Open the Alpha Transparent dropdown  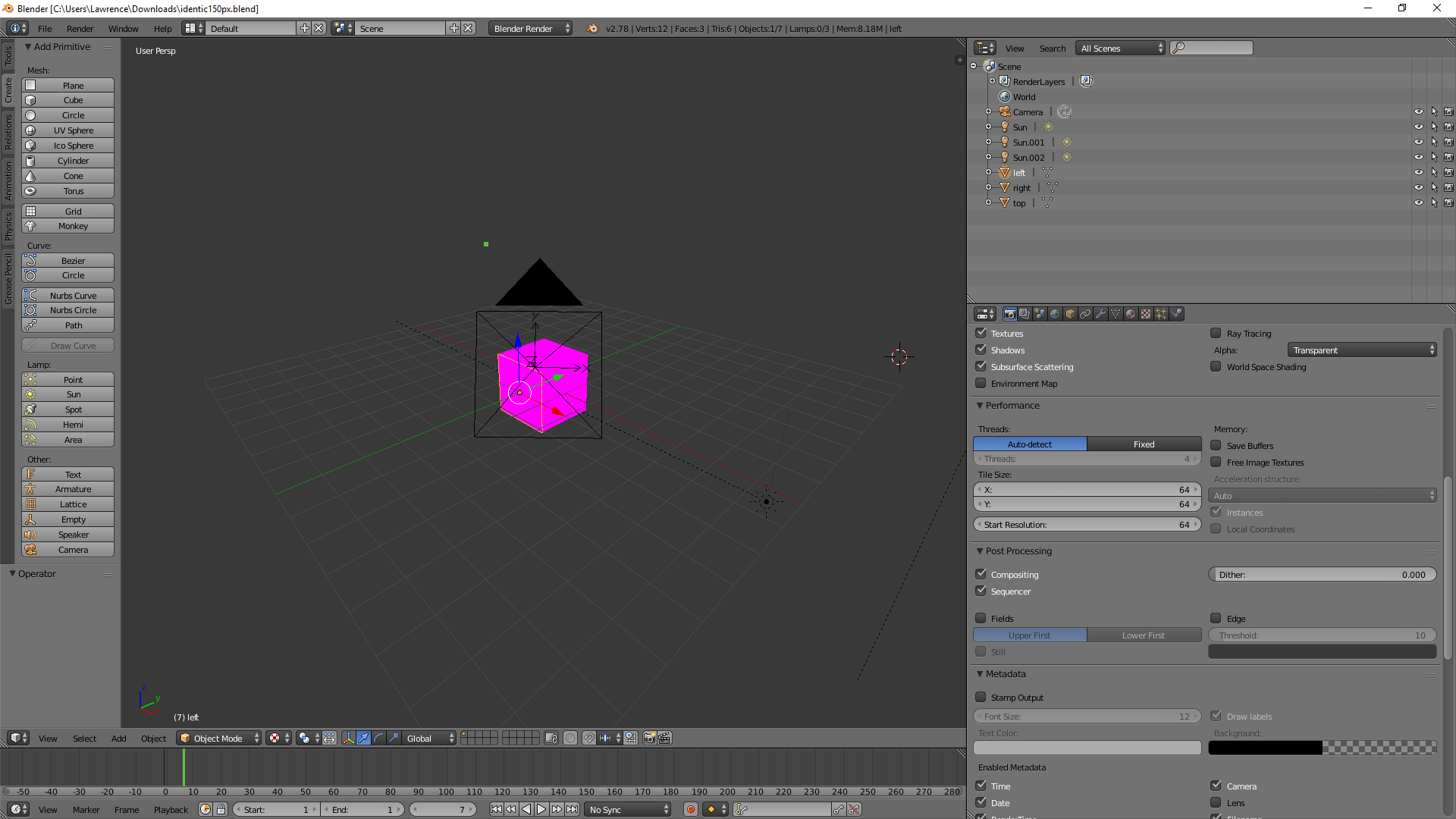click(x=1361, y=350)
